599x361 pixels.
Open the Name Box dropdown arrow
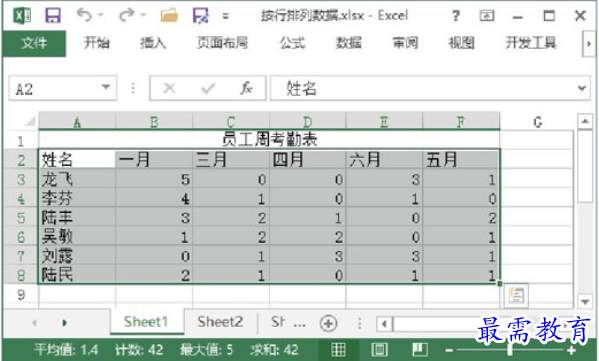[106, 87]
